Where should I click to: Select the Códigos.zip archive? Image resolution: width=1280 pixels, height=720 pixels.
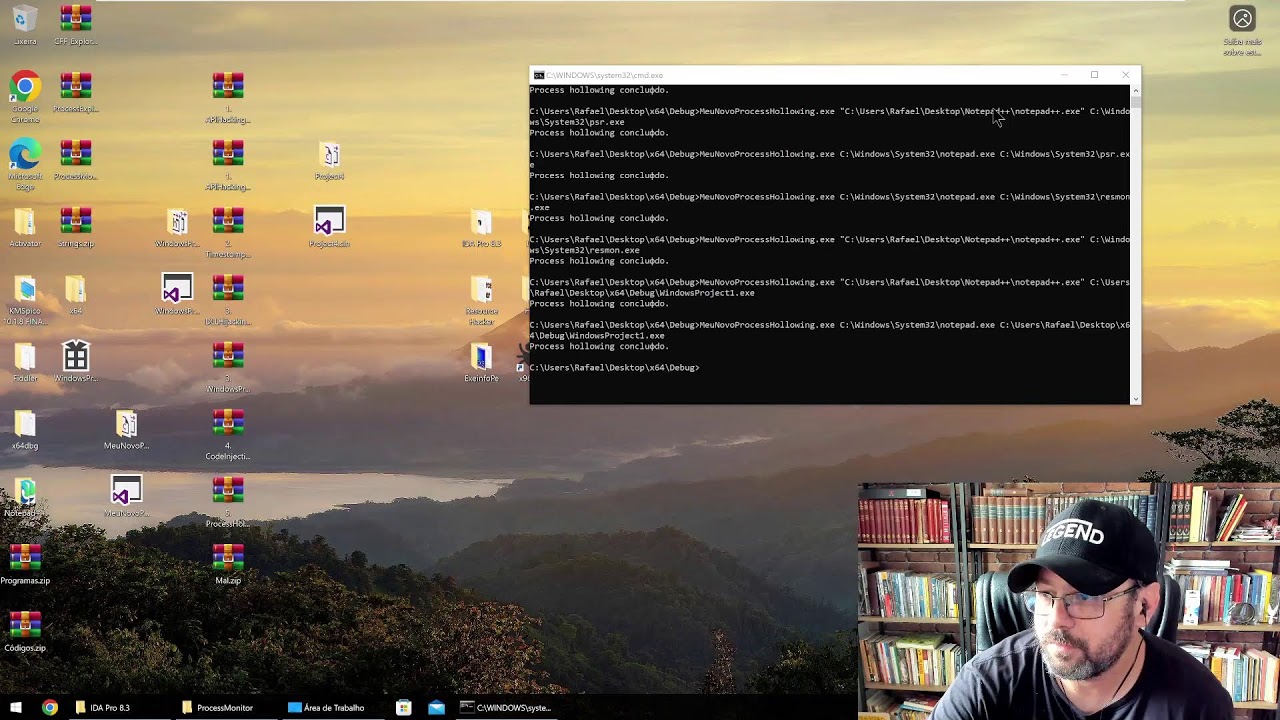point(25,626)
